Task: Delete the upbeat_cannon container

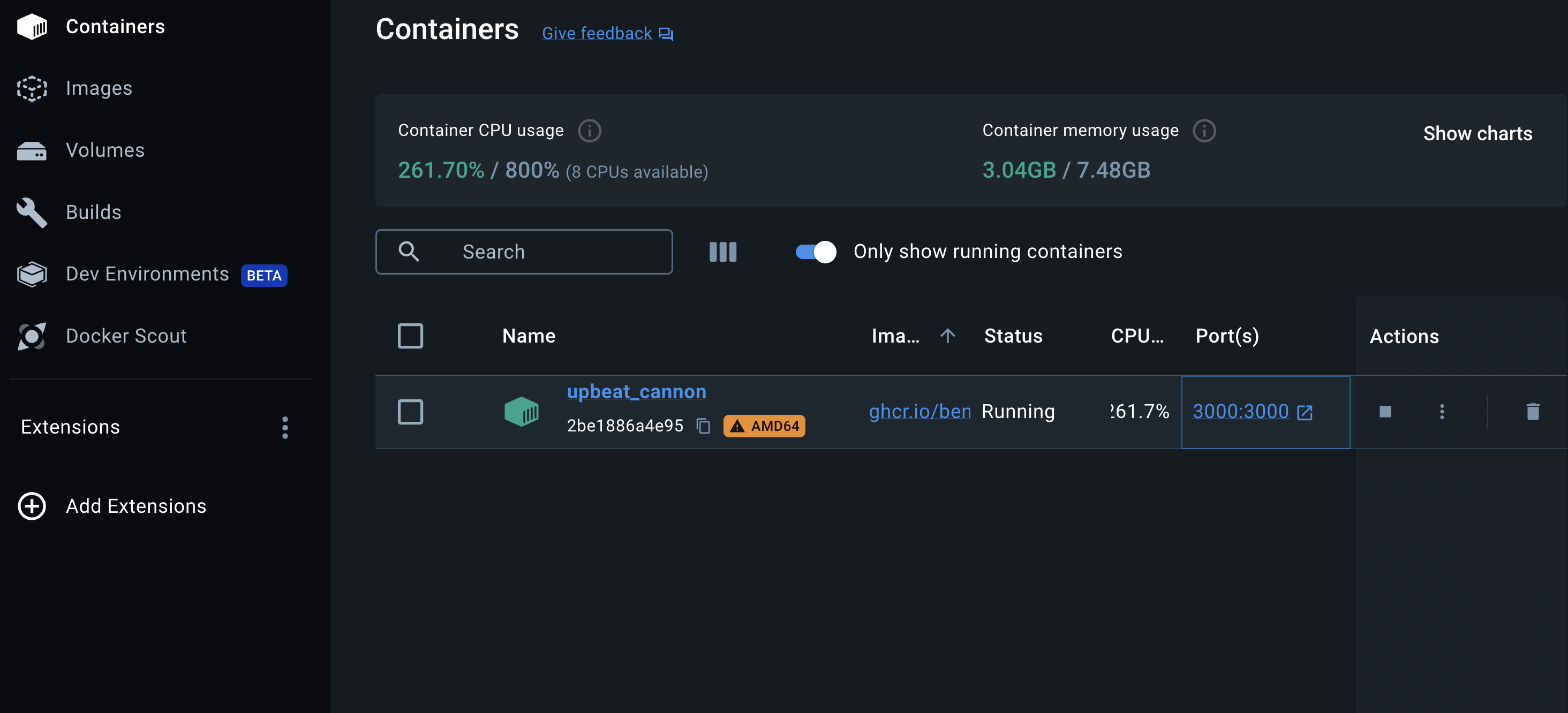Action: point(1533,412)
